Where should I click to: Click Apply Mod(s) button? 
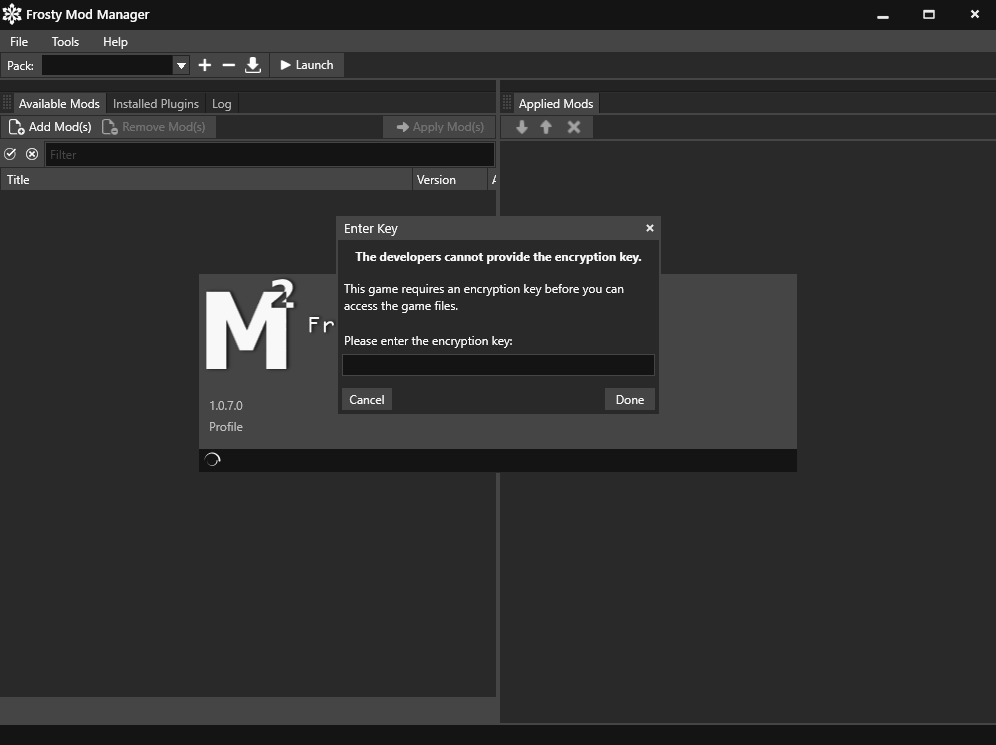point(440,127)
